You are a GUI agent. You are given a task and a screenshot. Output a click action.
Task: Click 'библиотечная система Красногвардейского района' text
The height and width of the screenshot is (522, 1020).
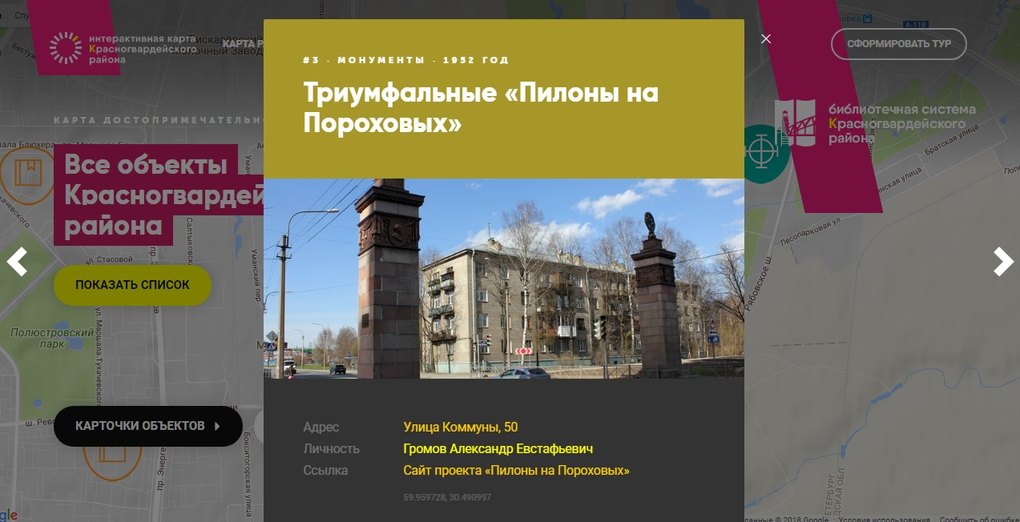pyautogui.click(x=902, y=124)
